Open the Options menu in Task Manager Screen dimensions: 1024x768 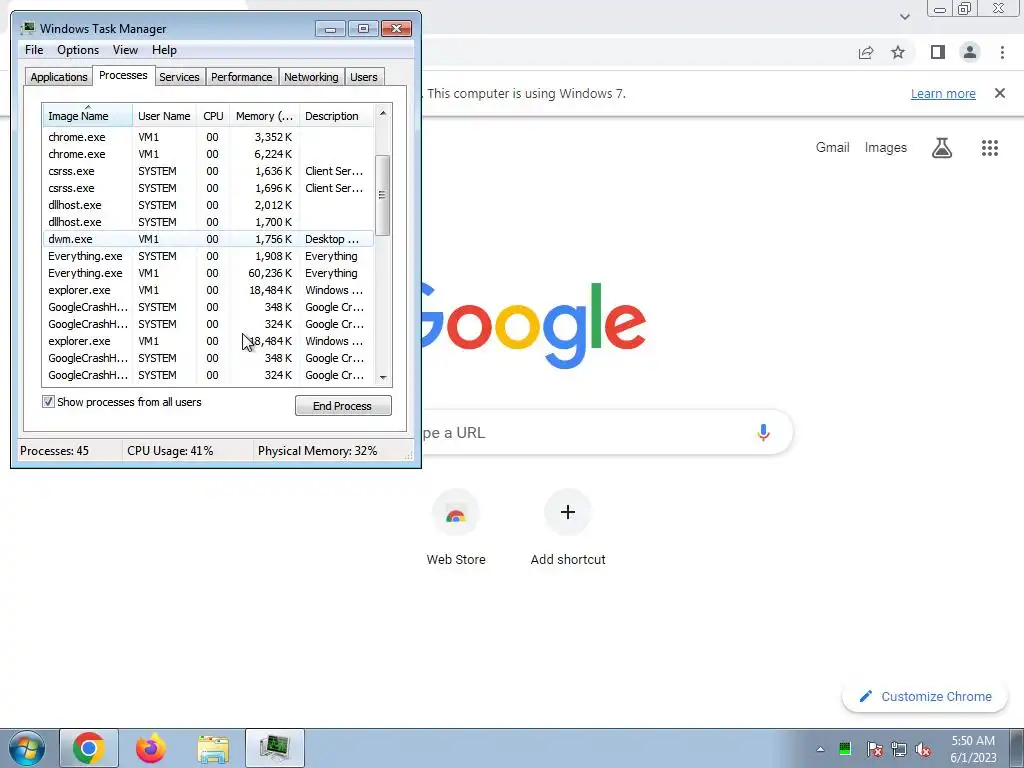coord(78,50)
